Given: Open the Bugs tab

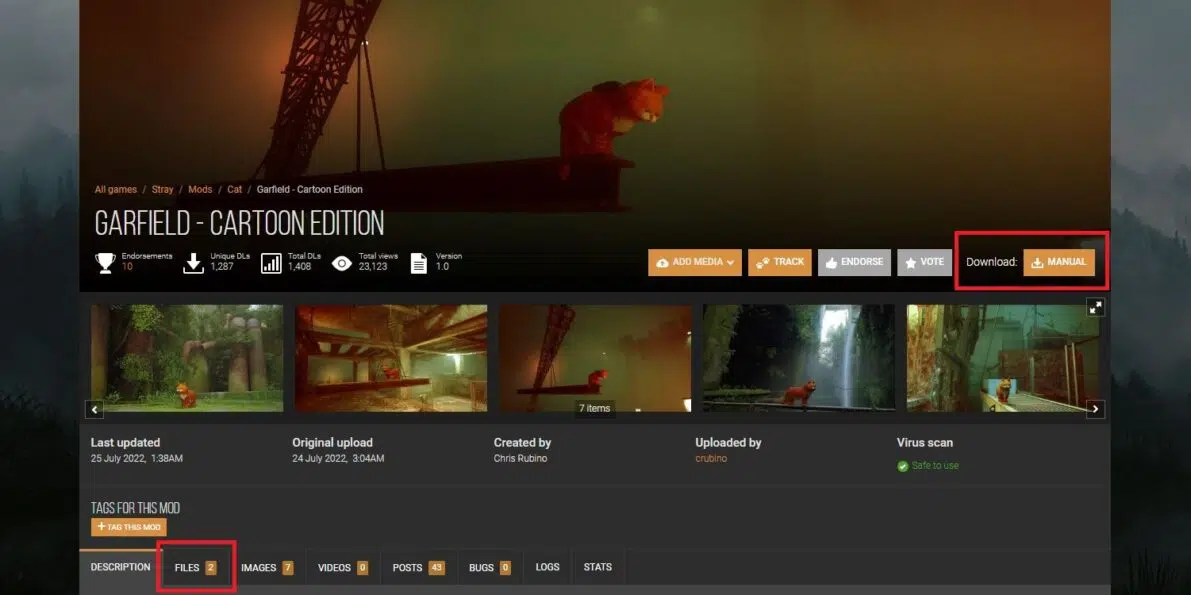Looking at the screenshot, I should pyautogui.click(x=490, y=568).
